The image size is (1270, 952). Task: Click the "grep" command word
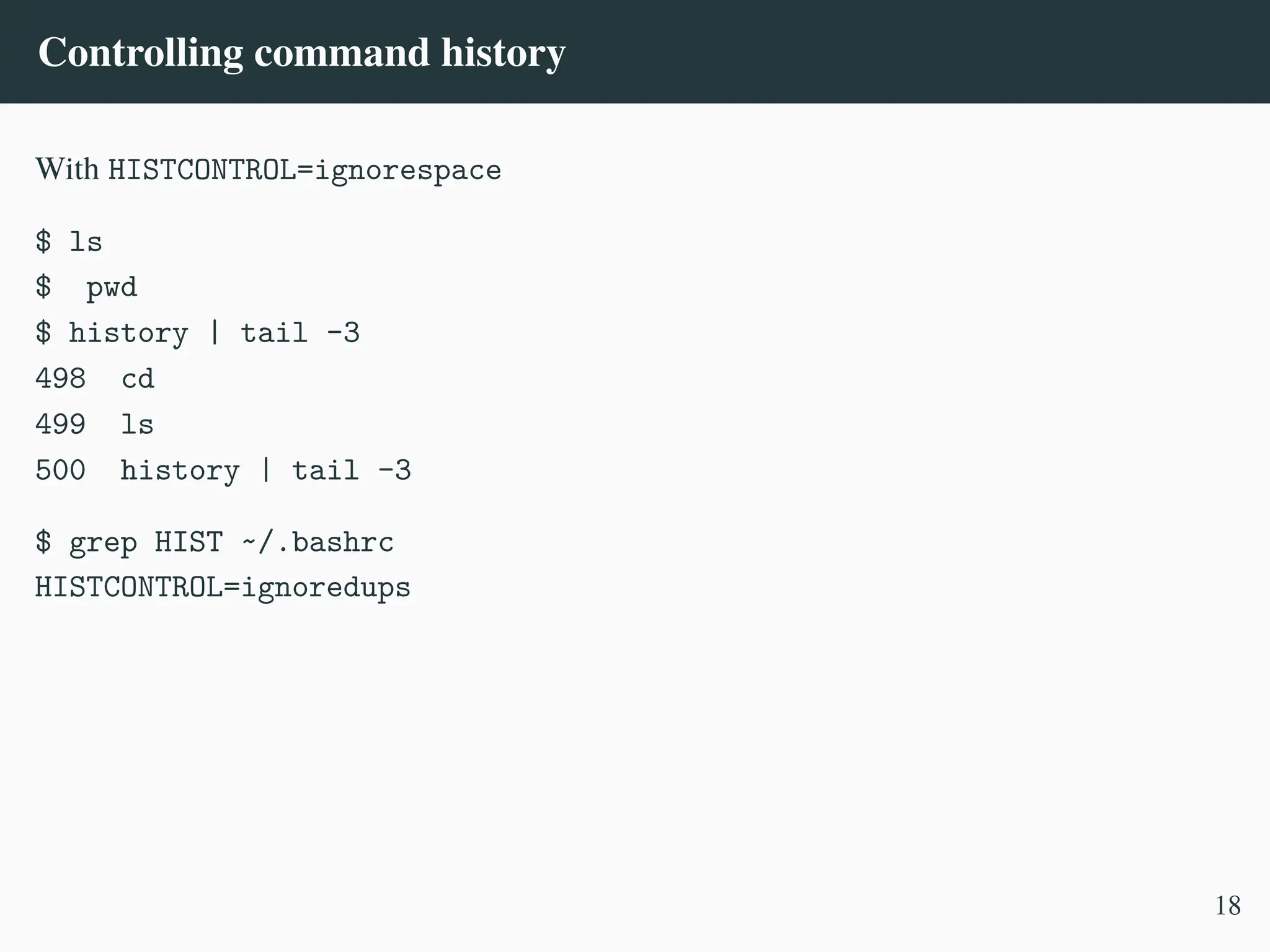(103, 542)
